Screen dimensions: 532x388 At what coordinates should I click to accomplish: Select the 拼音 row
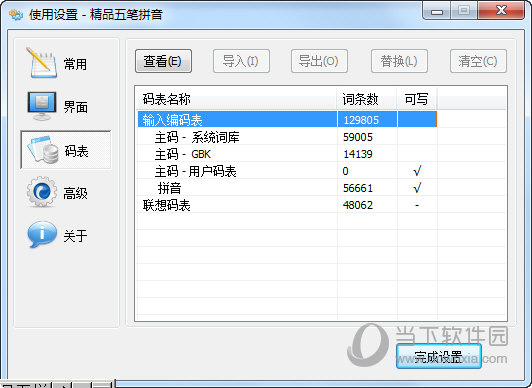click(287, 188)
